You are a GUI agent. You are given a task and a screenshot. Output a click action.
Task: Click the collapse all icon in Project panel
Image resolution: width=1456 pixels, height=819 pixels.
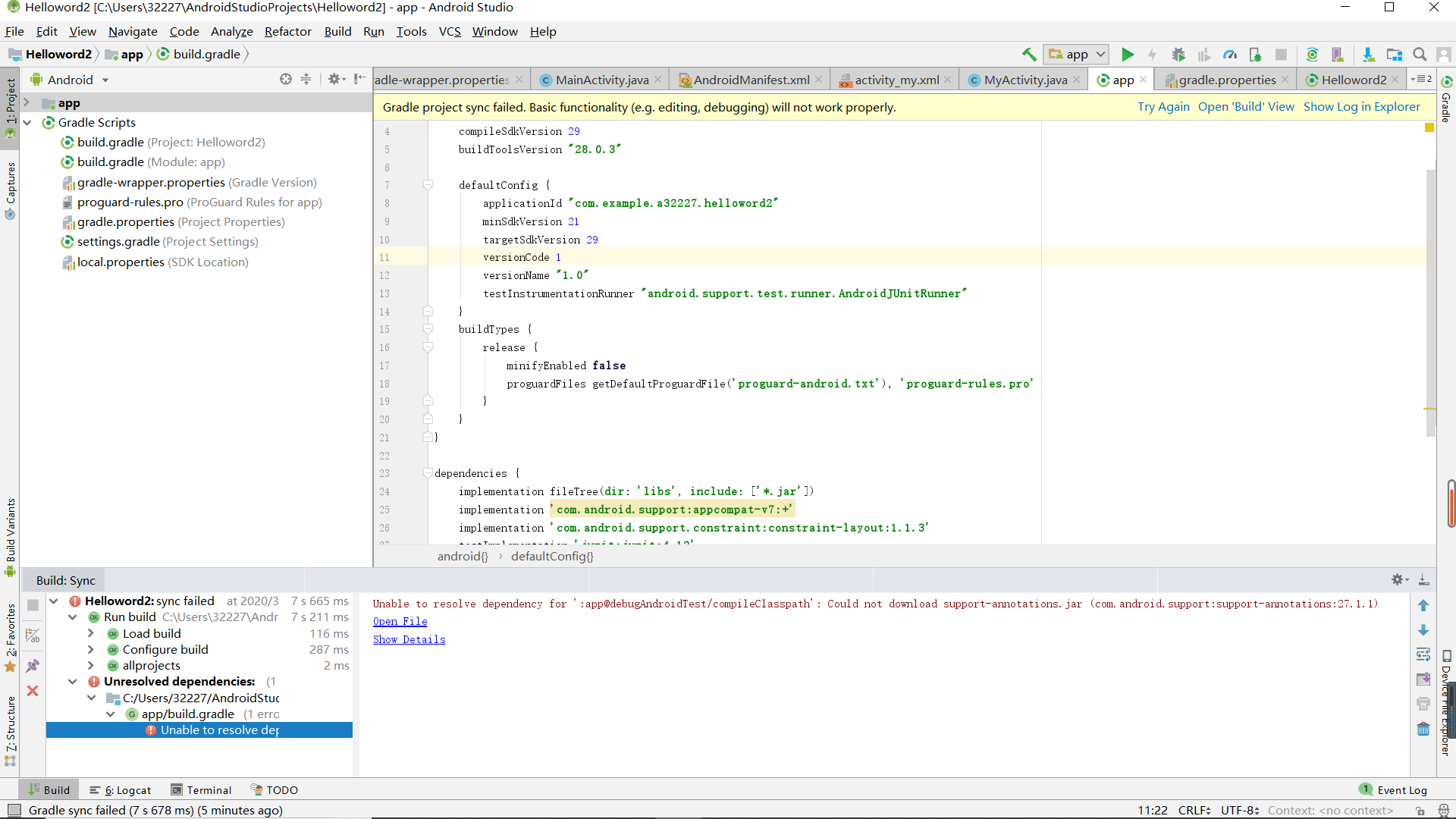(x=306, y=80)
